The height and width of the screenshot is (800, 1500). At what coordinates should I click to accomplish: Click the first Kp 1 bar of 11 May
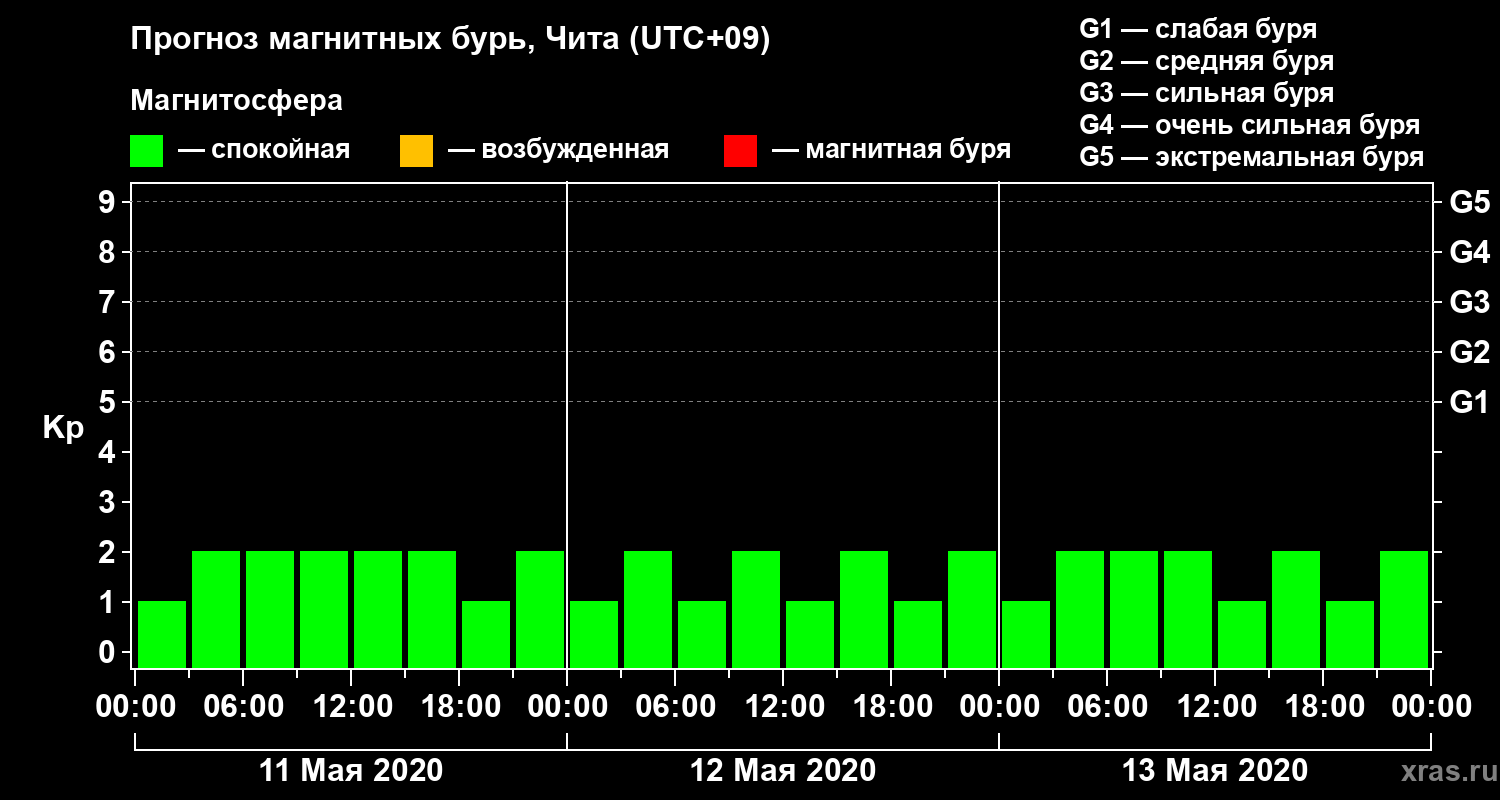(162, 634)
